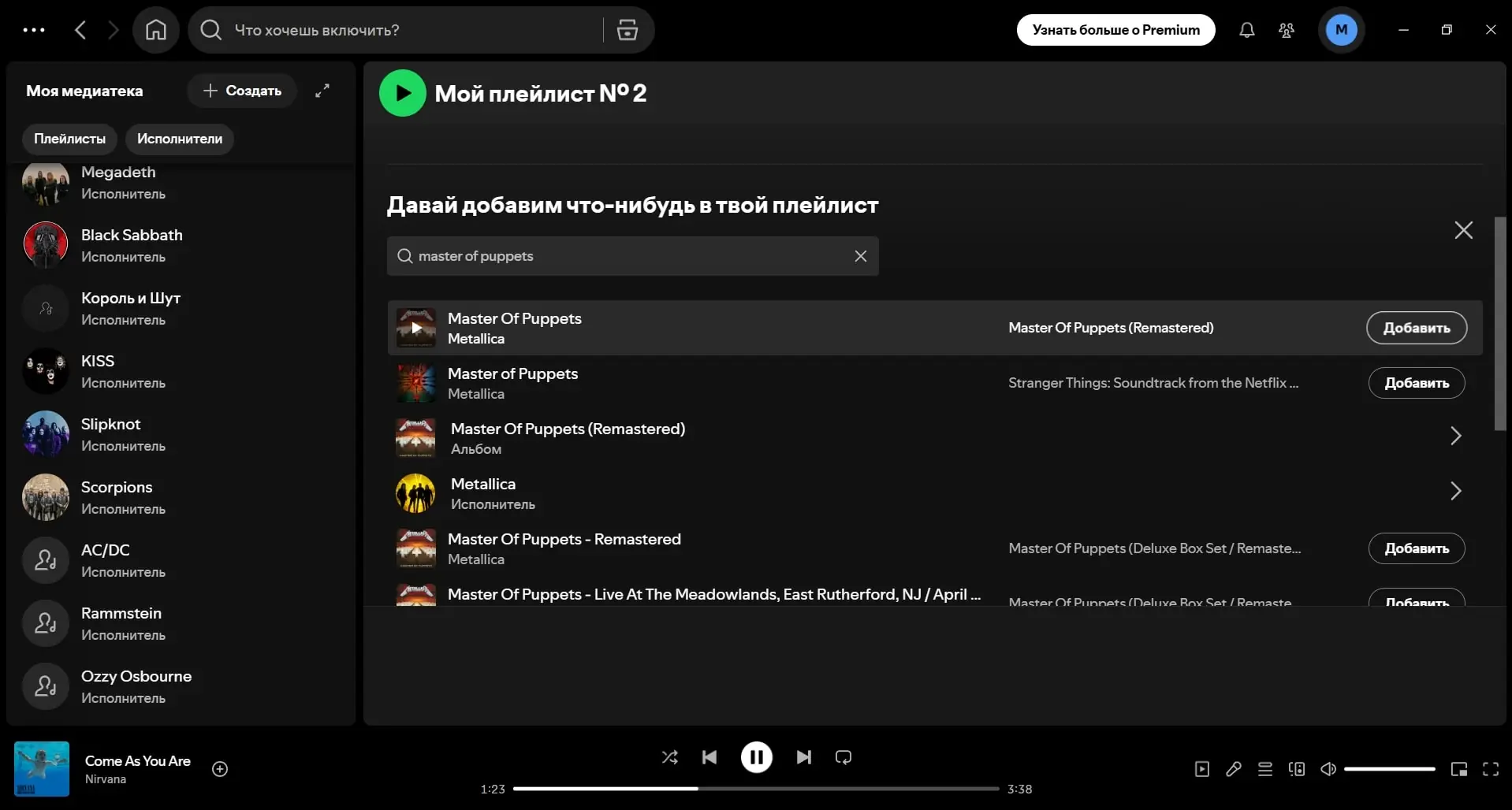Screen dimensions: 1512x810
Task: Filter library by Исполнители
Action: point(180,139)
